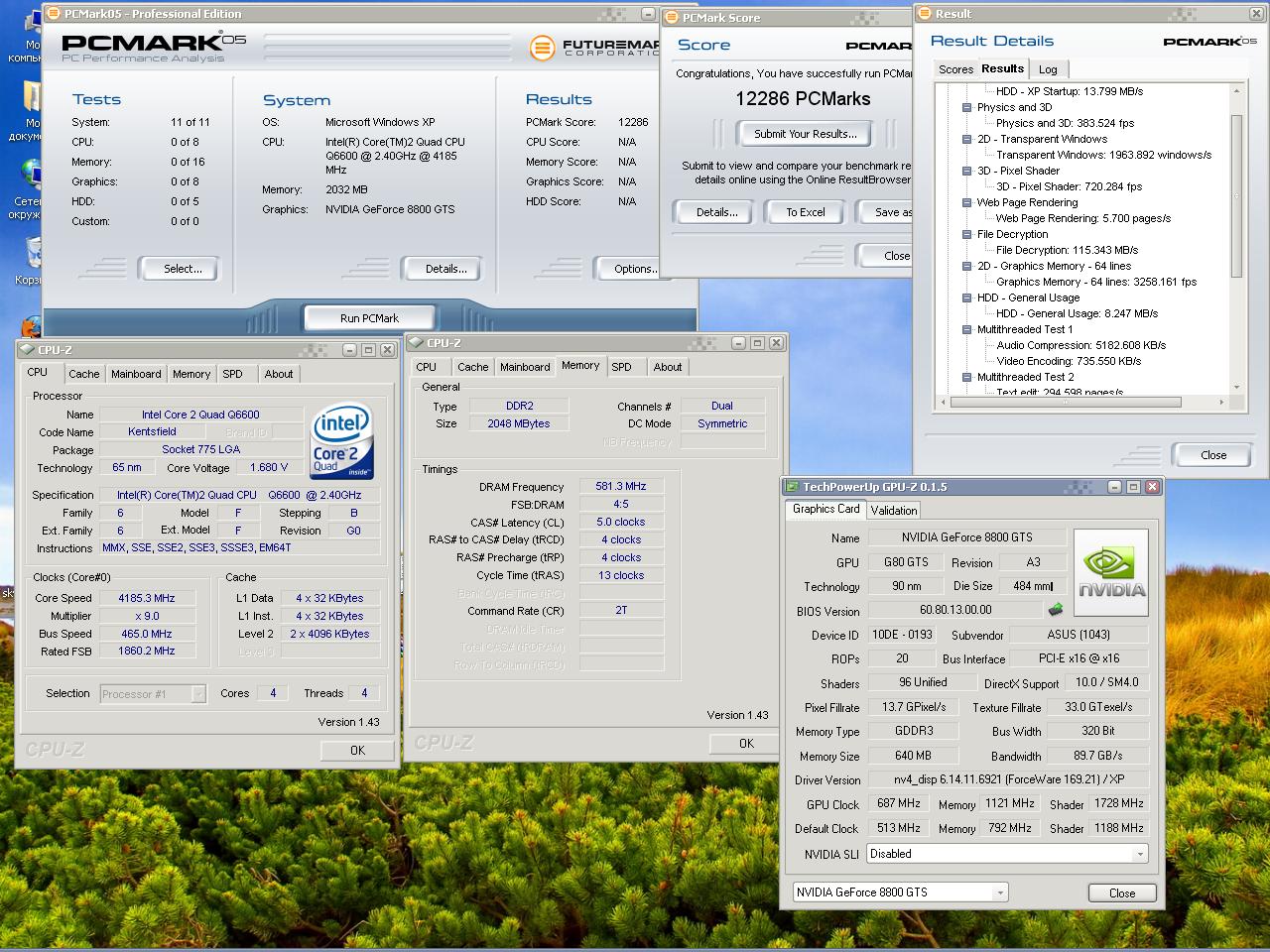Collapse the Web Page Rendering node
1270x952 pixels.
click(966, 202)
